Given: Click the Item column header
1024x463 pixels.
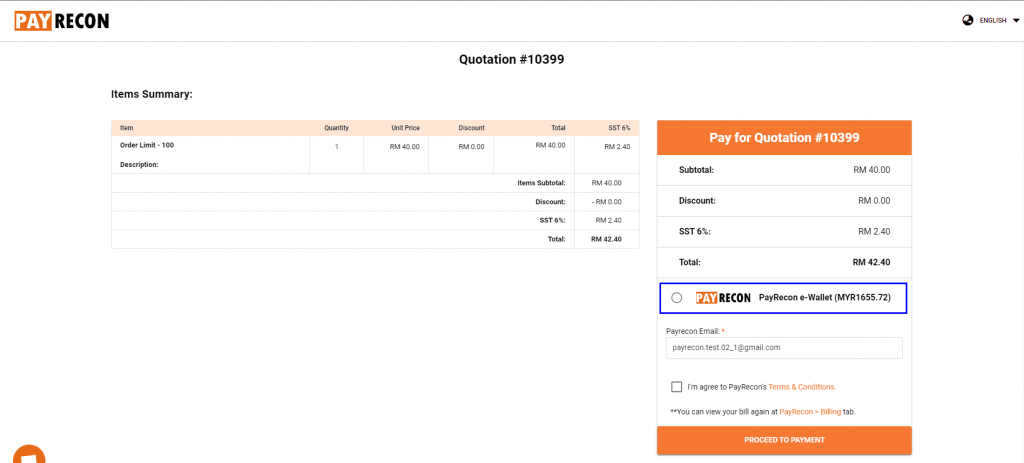Looking at the screenshot, I should [x=127, y=128].
